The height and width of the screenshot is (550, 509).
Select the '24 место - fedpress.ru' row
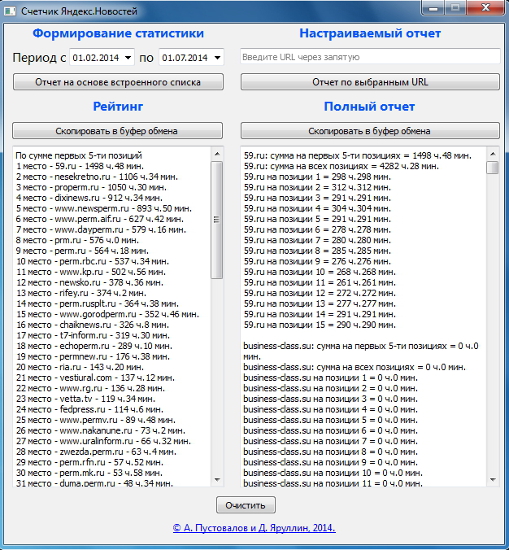pyautogui.click(x=90, y=409)
